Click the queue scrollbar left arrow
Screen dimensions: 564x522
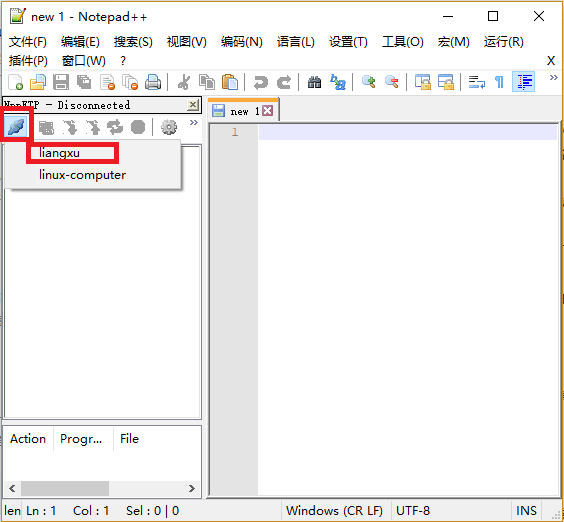tap(12, 489)
